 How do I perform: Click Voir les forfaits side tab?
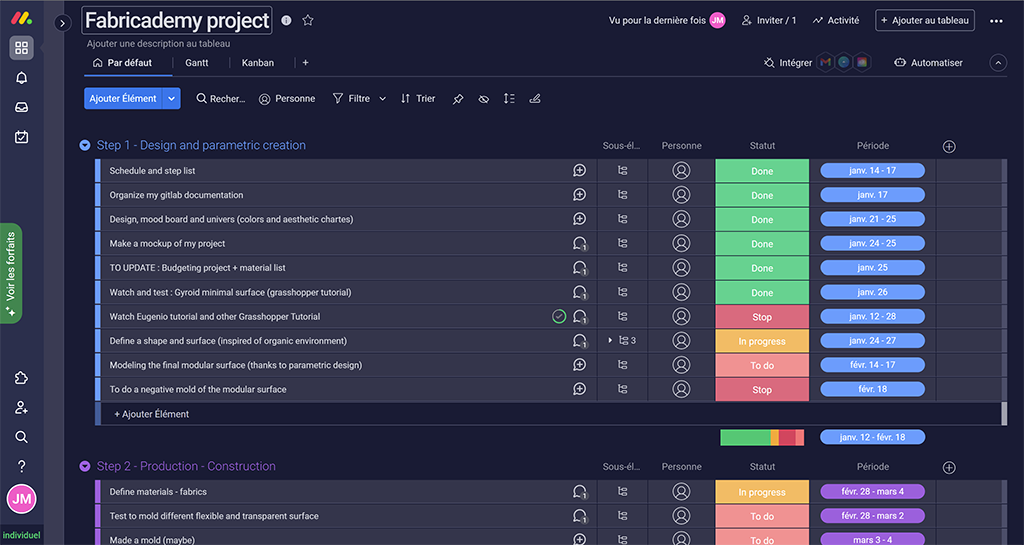click(11, 273)
